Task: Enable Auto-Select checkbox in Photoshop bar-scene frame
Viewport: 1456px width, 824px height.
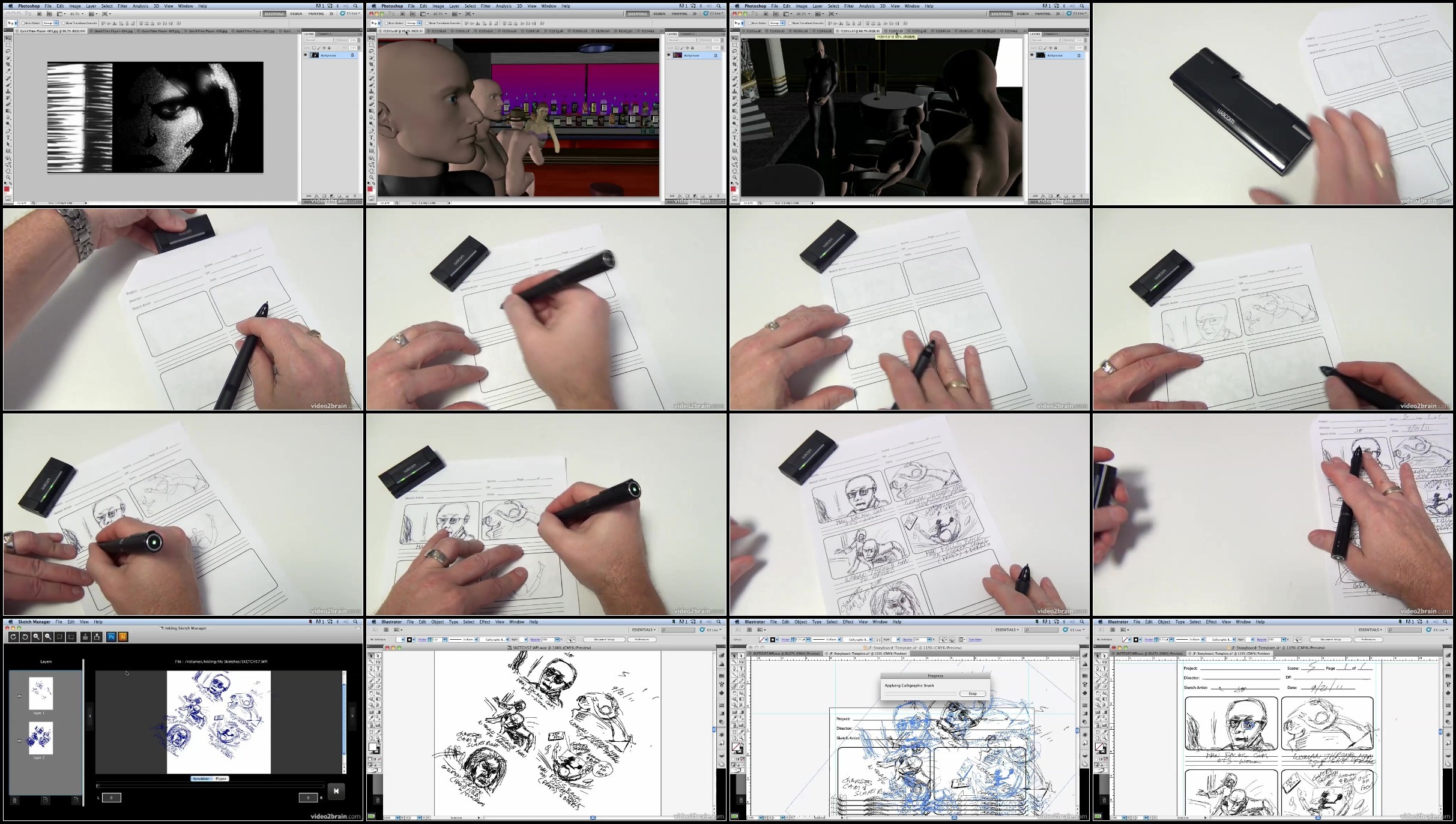Action: point(386,23)
